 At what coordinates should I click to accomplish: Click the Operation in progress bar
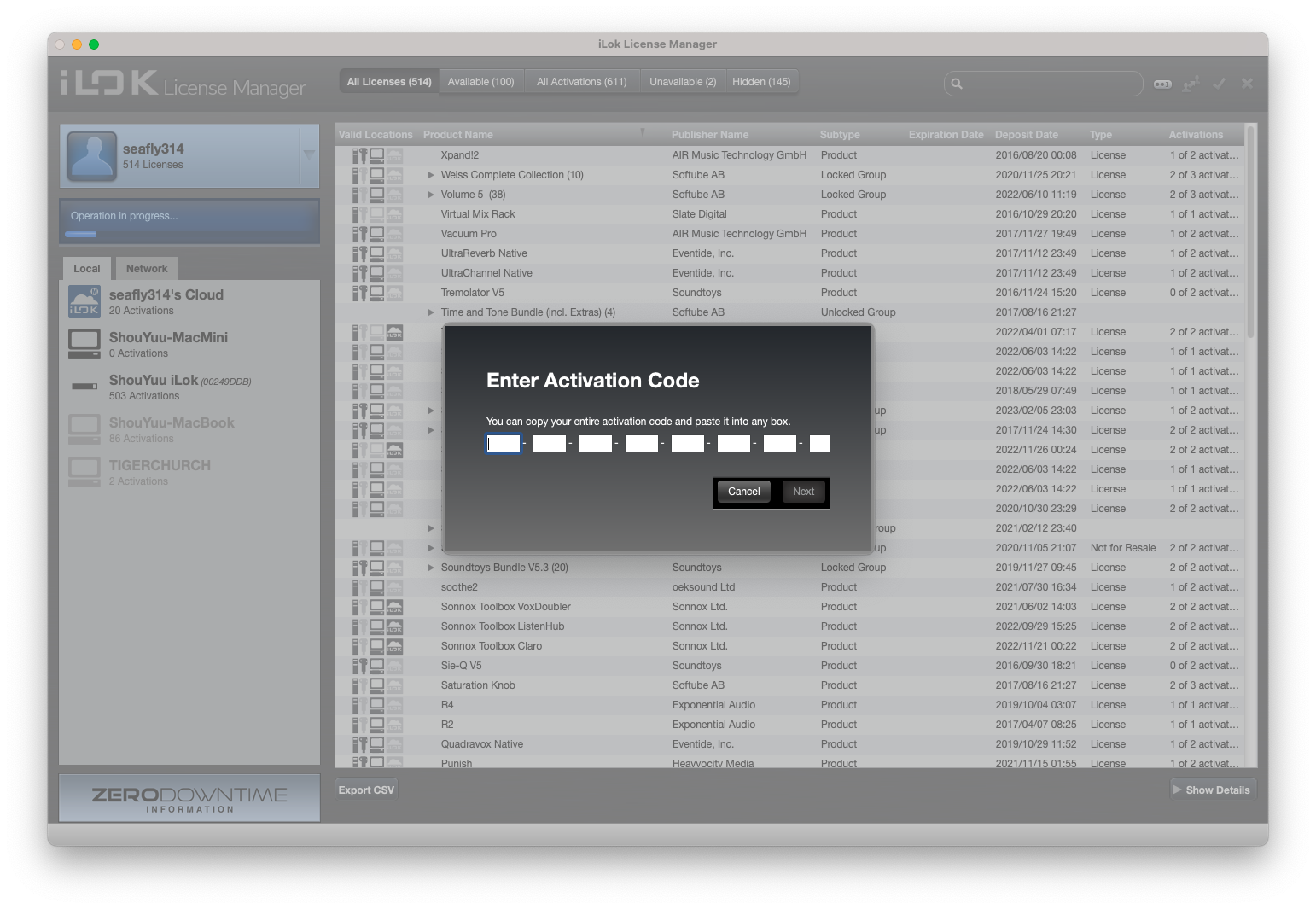coord(189,221)
